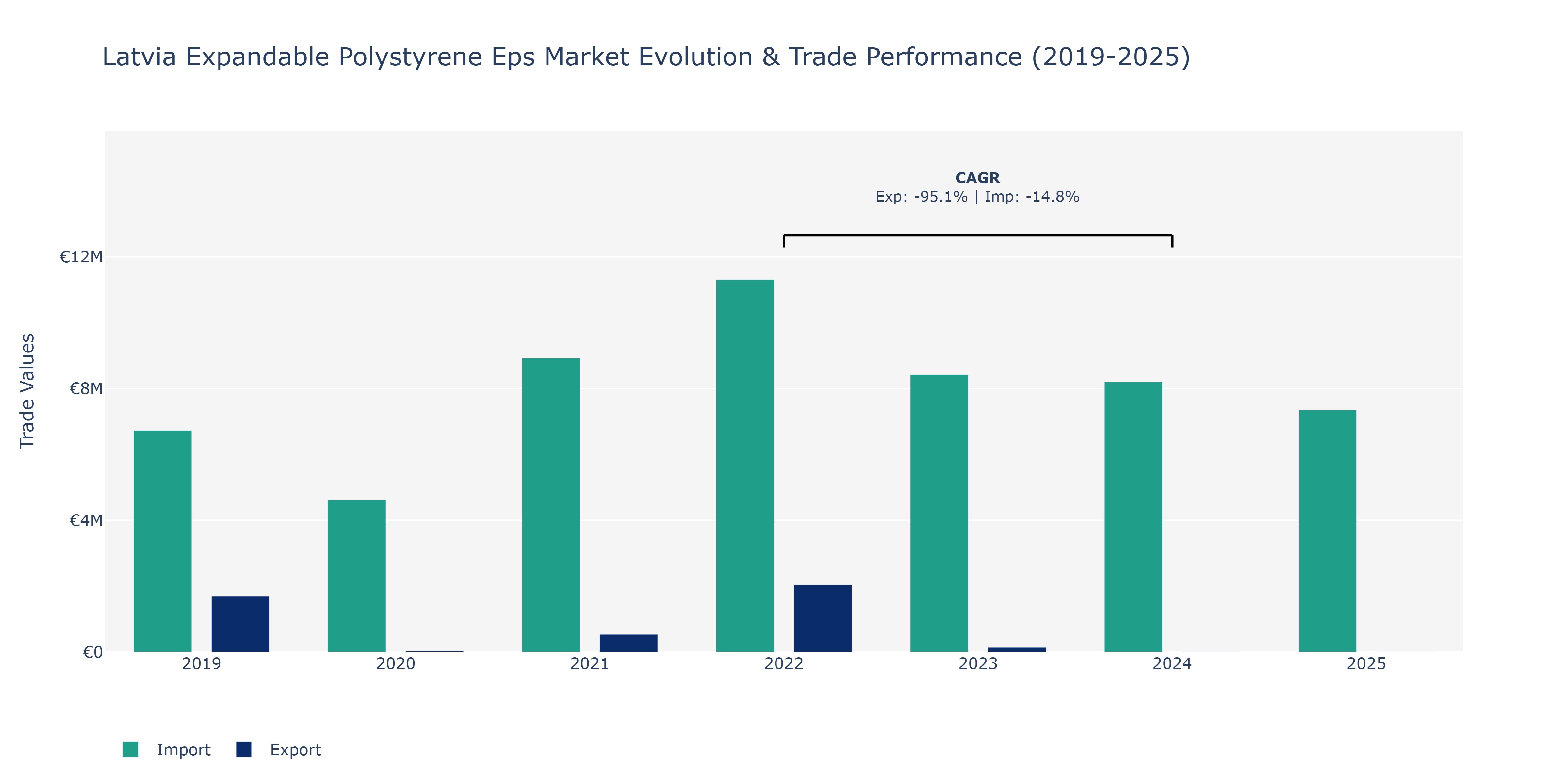Select the 2023 Export bar

1017,649
